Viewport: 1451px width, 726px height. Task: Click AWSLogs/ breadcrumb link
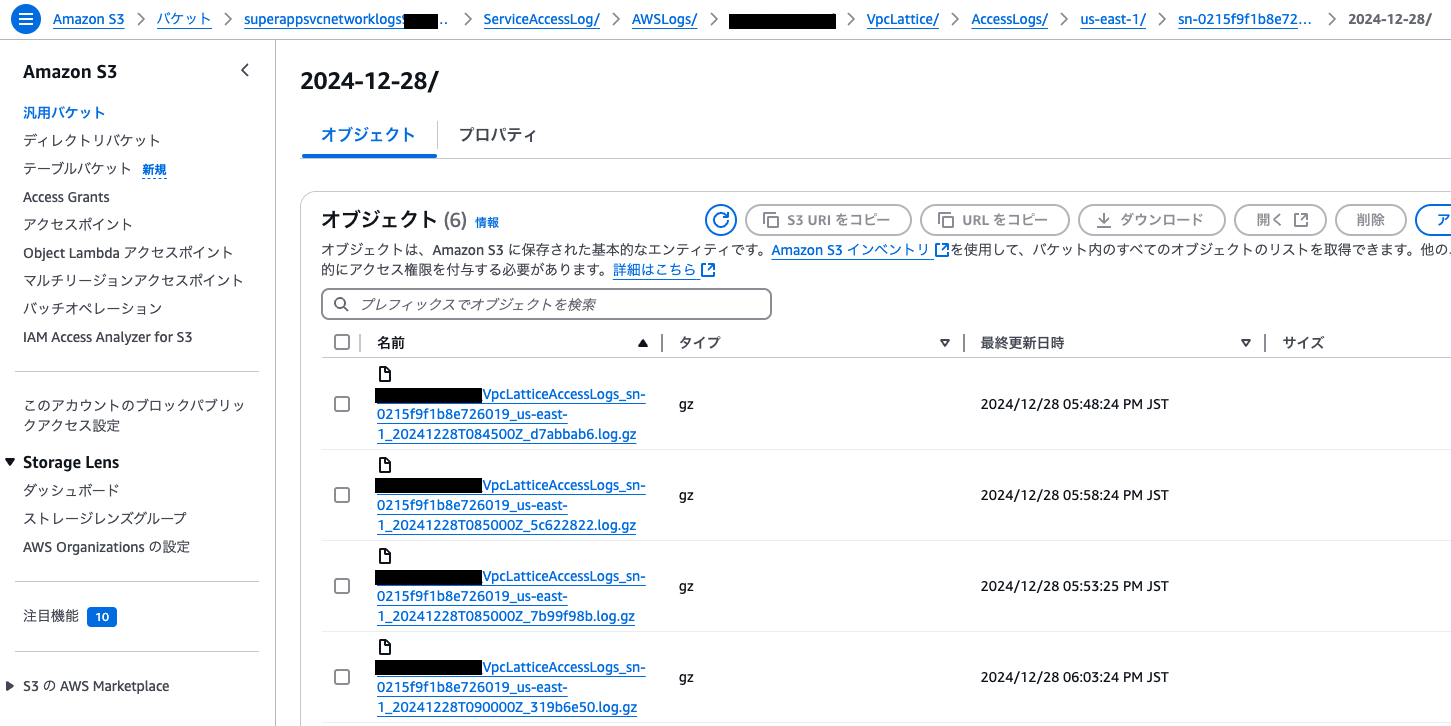coord(665,19)
